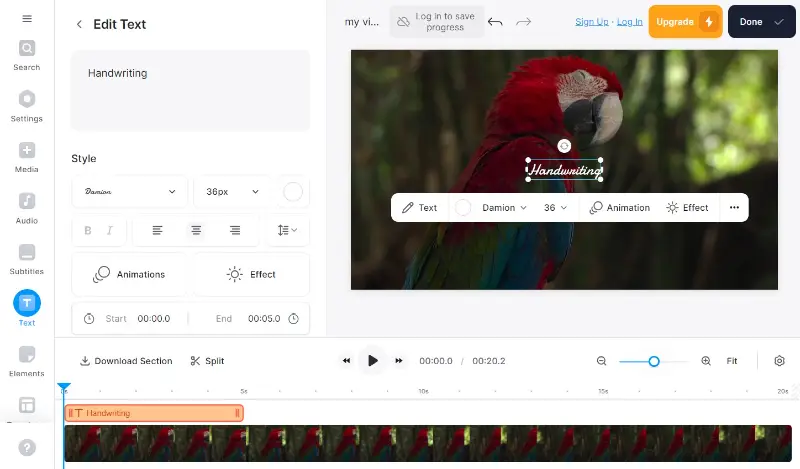Open the Search sidebar panel
This screenshot has height=469, width=800.
point(27,56)
